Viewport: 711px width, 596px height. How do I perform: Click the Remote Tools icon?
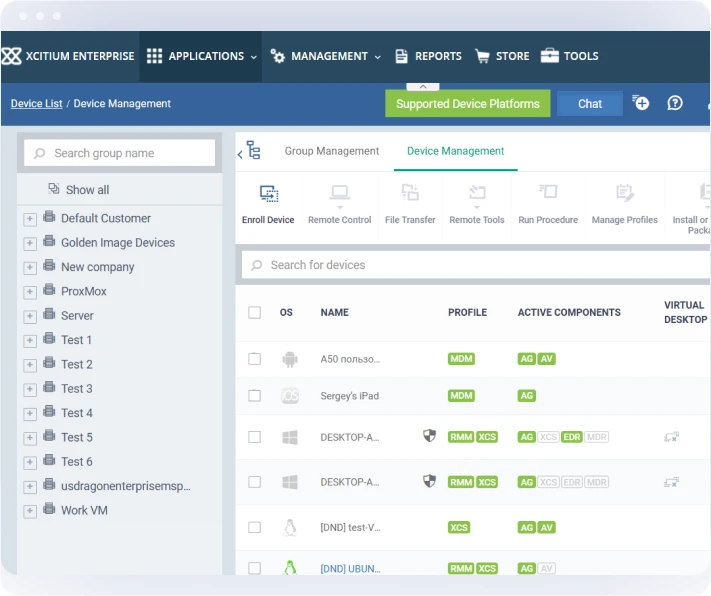point(477,192)
